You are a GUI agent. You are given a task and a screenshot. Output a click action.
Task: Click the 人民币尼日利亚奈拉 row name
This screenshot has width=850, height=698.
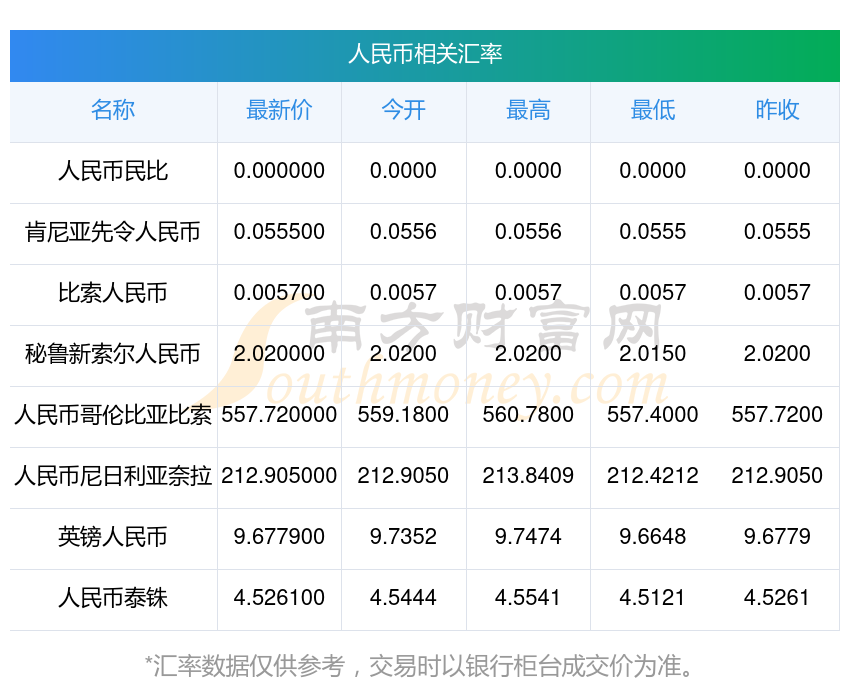click(113, 476)
